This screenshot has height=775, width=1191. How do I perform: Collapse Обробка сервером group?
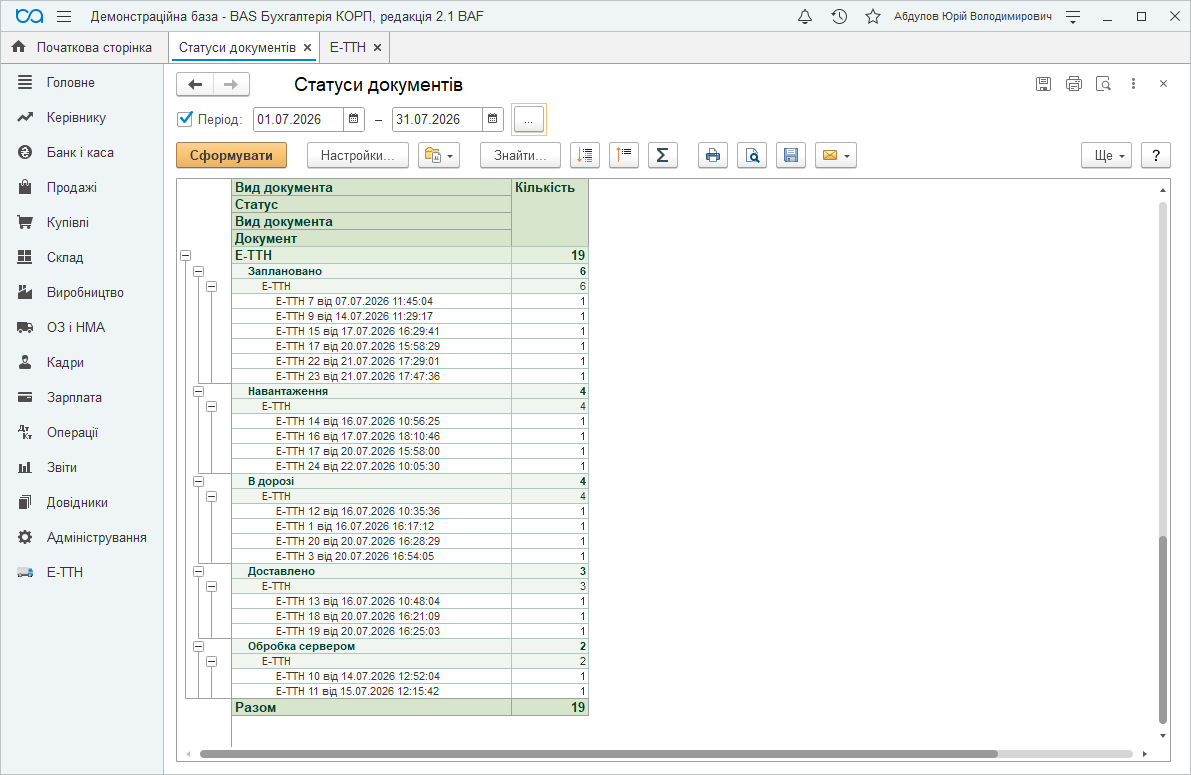click(198, 646)
